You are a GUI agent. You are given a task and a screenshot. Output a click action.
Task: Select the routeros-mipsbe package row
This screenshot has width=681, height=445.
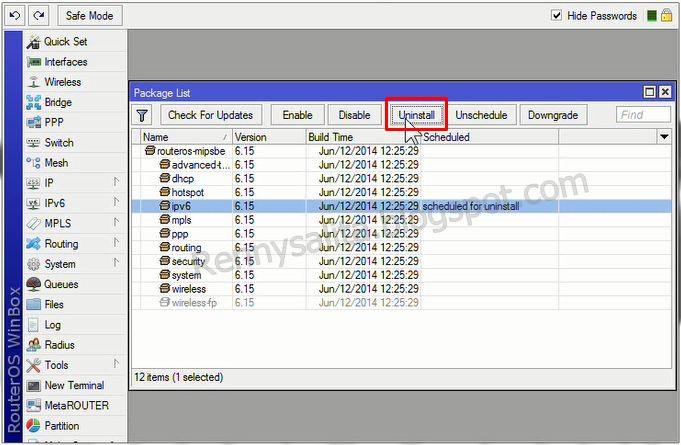click(402, 151)
